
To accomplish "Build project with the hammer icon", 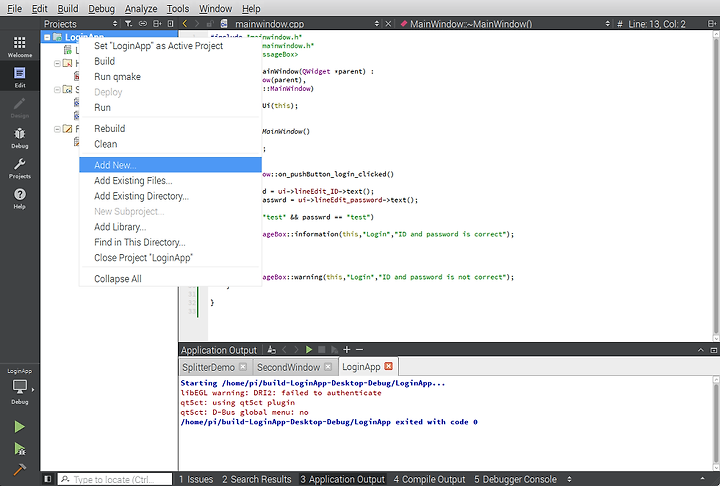I will click(x=19, y=469).
